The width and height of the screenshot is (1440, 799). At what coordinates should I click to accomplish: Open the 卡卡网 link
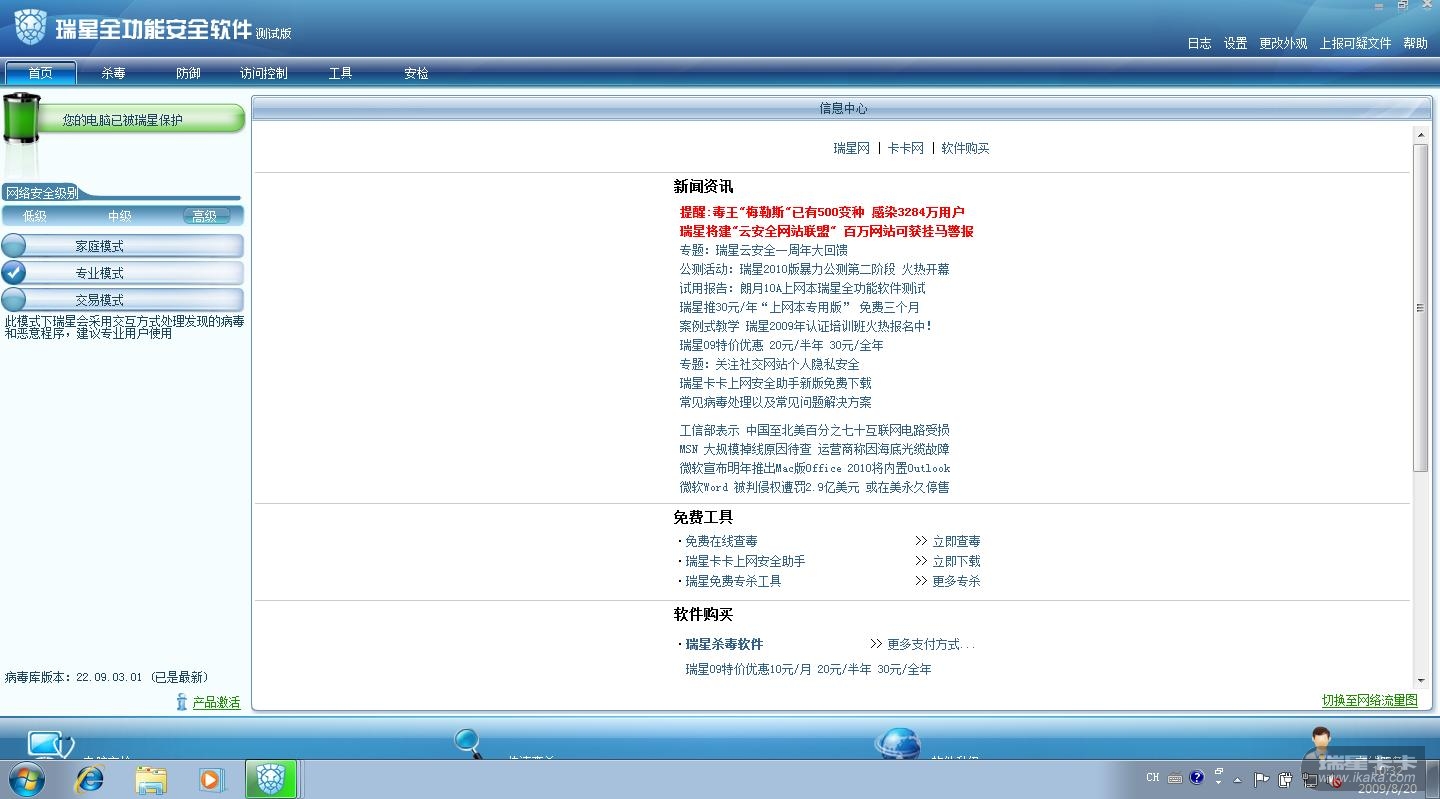pos(906,148)
